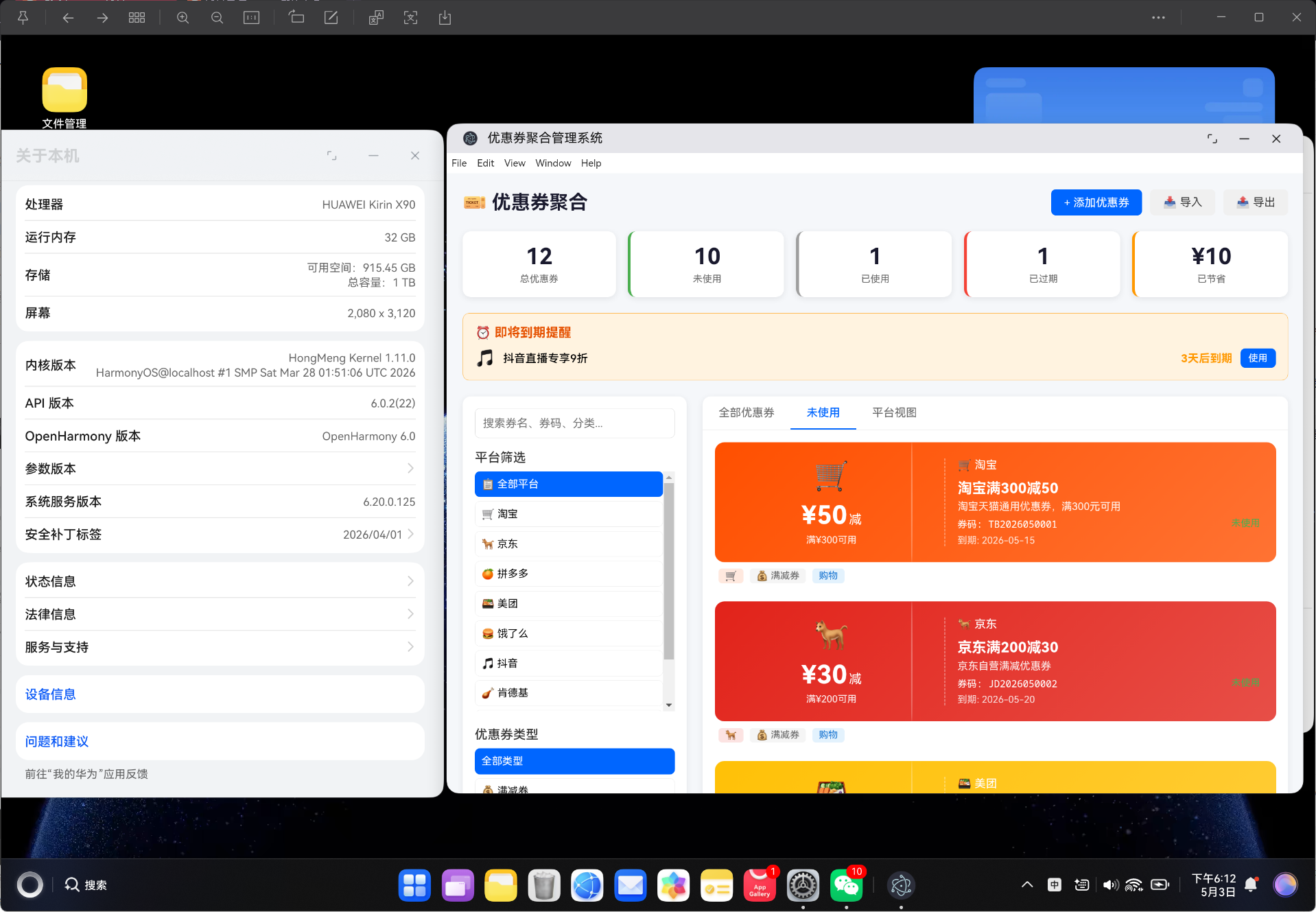This screenshot has width=1316, height=912.
Task: Switch to 全部优惠券 tab
Action: coord(747,412)
